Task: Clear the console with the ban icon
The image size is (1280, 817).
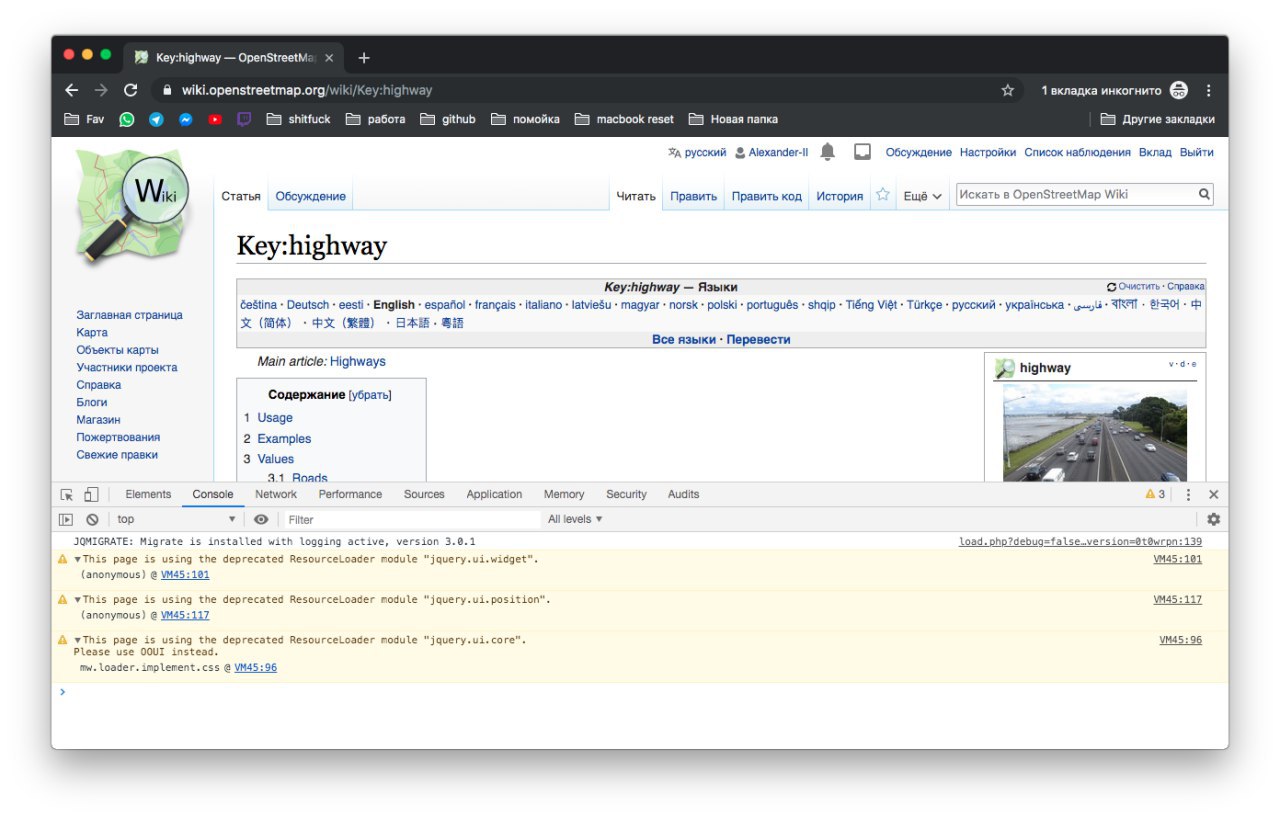Action: pyautogui.click(x=92, y=519)
